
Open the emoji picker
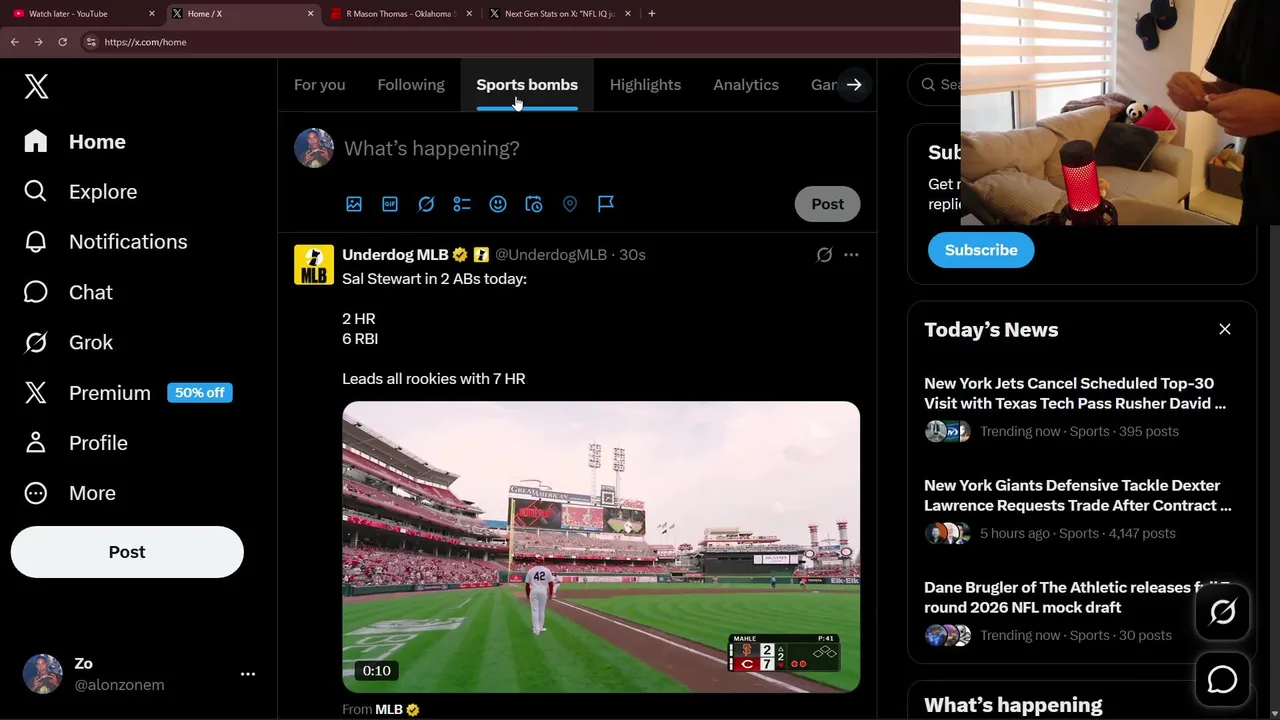(x=498, y=204)
